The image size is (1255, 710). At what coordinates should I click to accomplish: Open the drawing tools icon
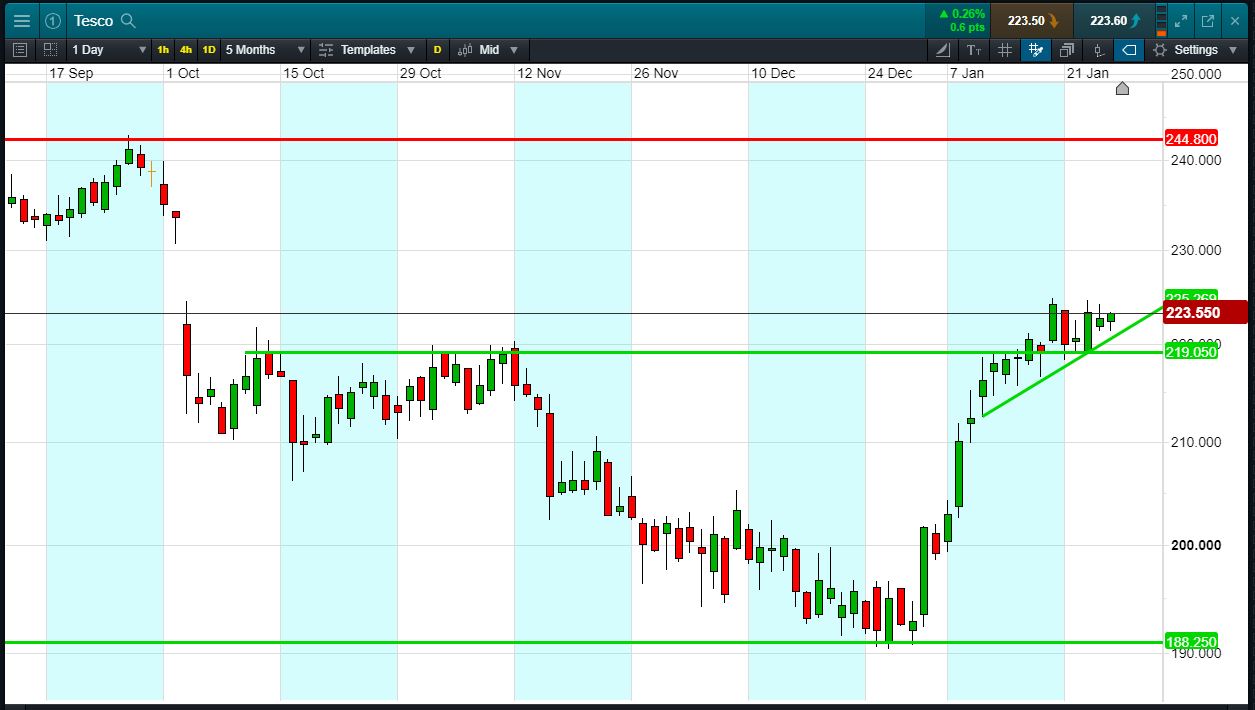click(944, 49)
